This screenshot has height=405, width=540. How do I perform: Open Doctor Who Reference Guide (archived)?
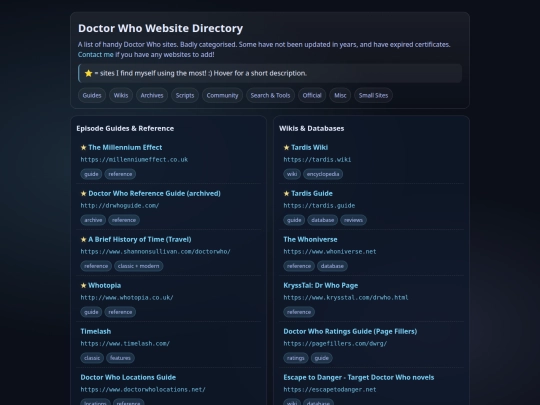click(x=154, y=194)
